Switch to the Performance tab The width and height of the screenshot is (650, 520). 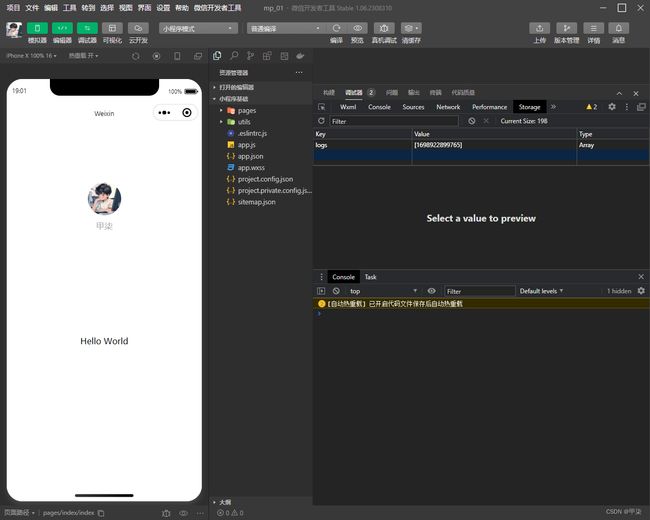pyautogui.click(x=489, y=107)
